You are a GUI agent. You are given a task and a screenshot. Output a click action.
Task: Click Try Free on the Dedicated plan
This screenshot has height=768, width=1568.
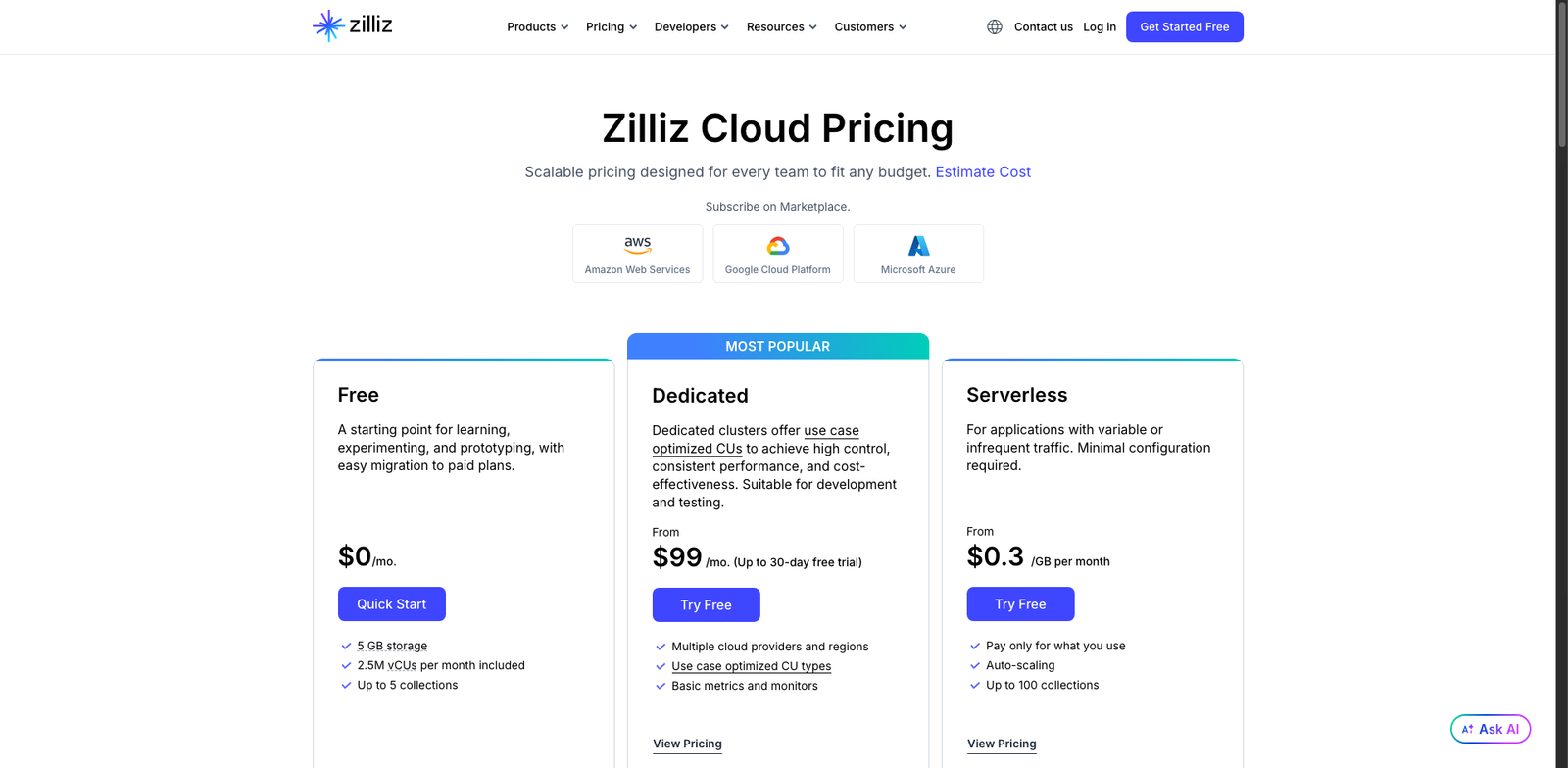tap(706, 604)
